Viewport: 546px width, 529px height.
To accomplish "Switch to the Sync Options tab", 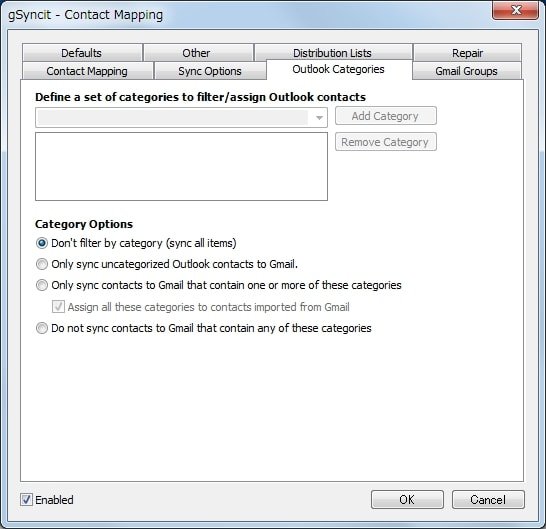I will click(x=210, y=71).
